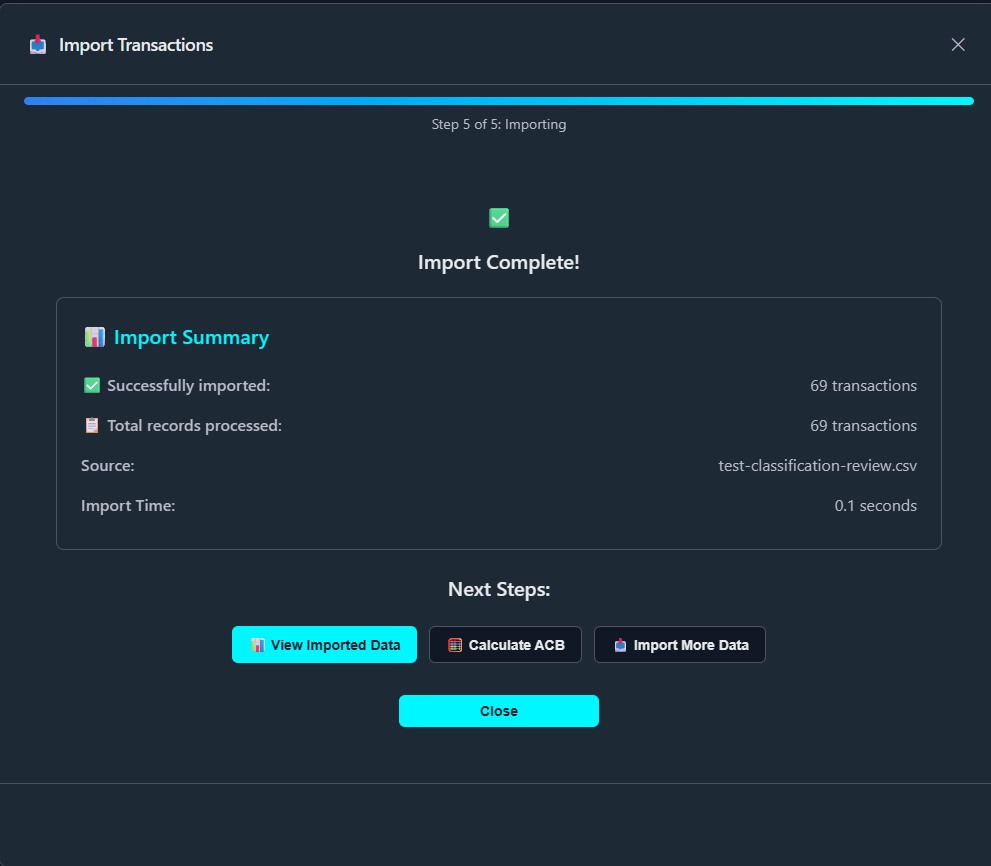Click the Next Steps: heading
Image resolution: width=991 pixels, height=866 pixels.
(499, 590)
